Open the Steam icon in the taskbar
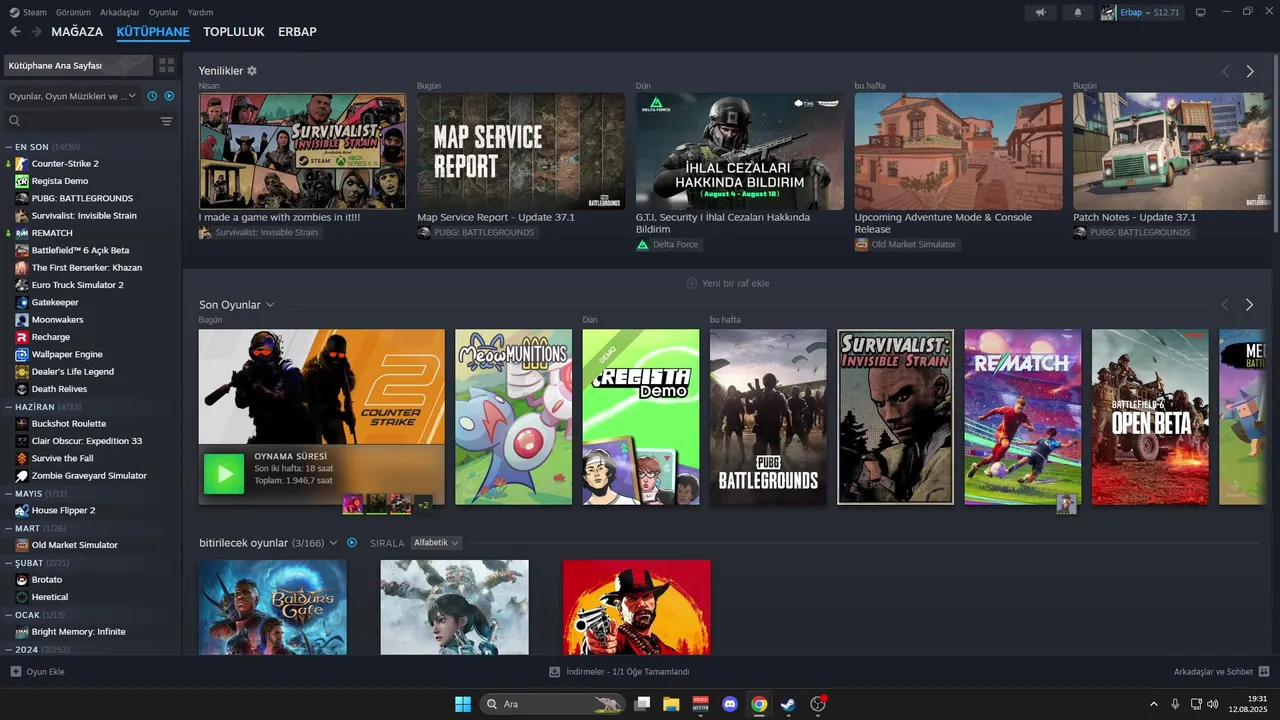 pyautogui.click(x=788, y=704)
